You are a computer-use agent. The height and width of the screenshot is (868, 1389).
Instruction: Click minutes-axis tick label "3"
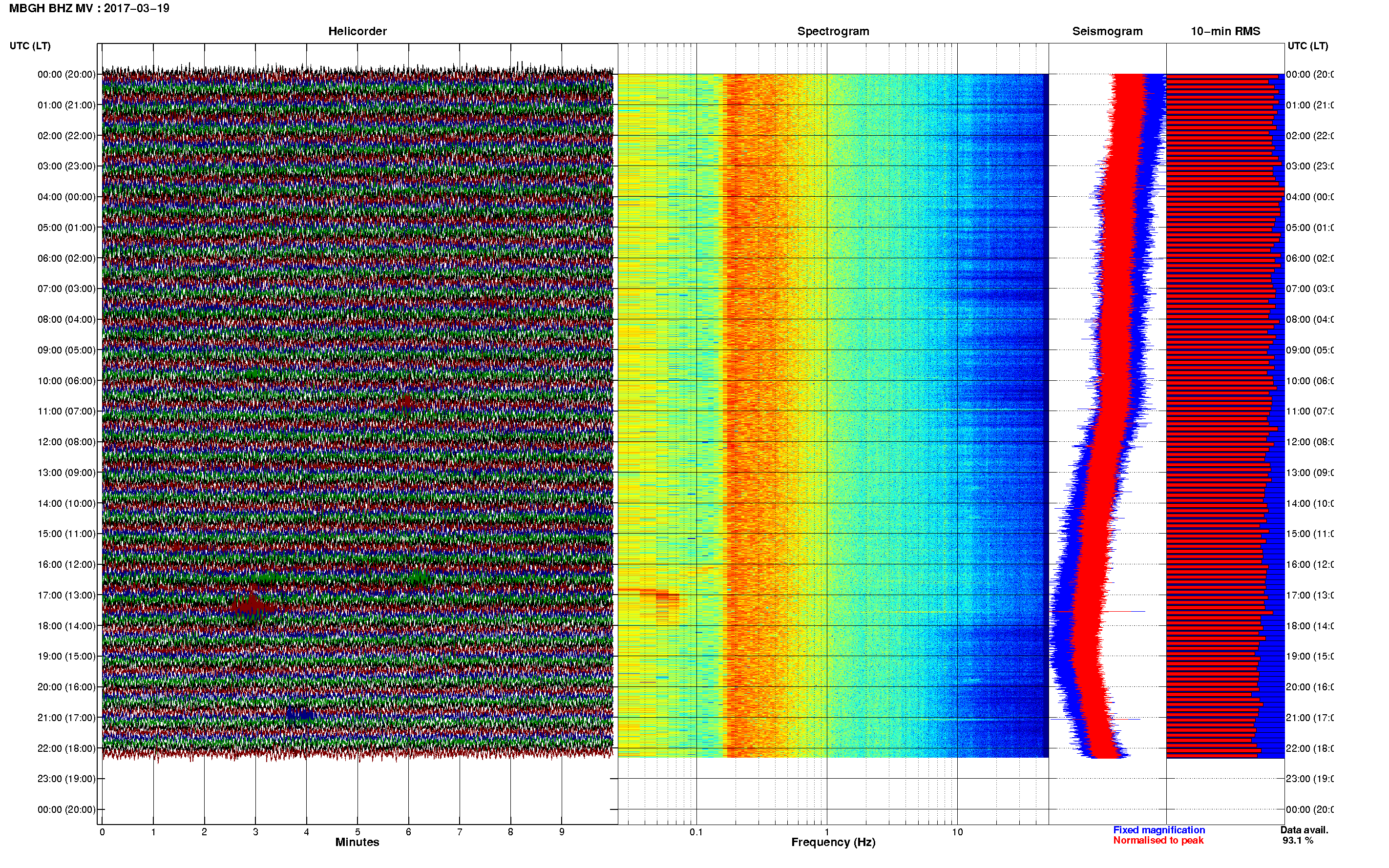point(255,832)
